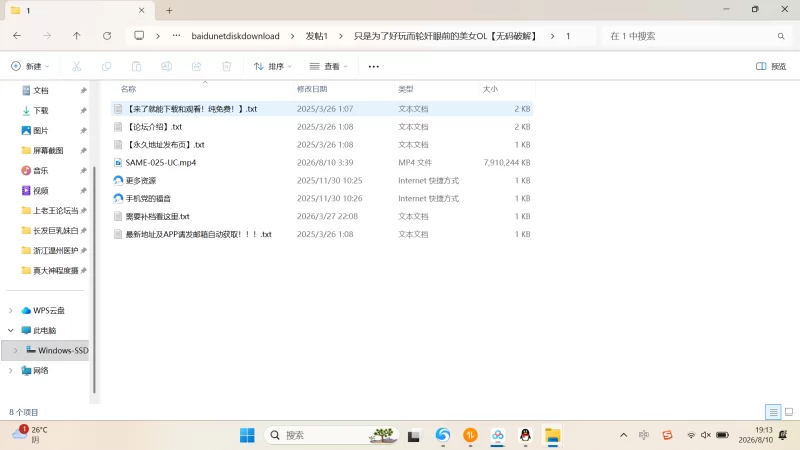Open the 排序 (Sort) dropdown
This screenshot has height=450, width=800.
pos(272,66)
